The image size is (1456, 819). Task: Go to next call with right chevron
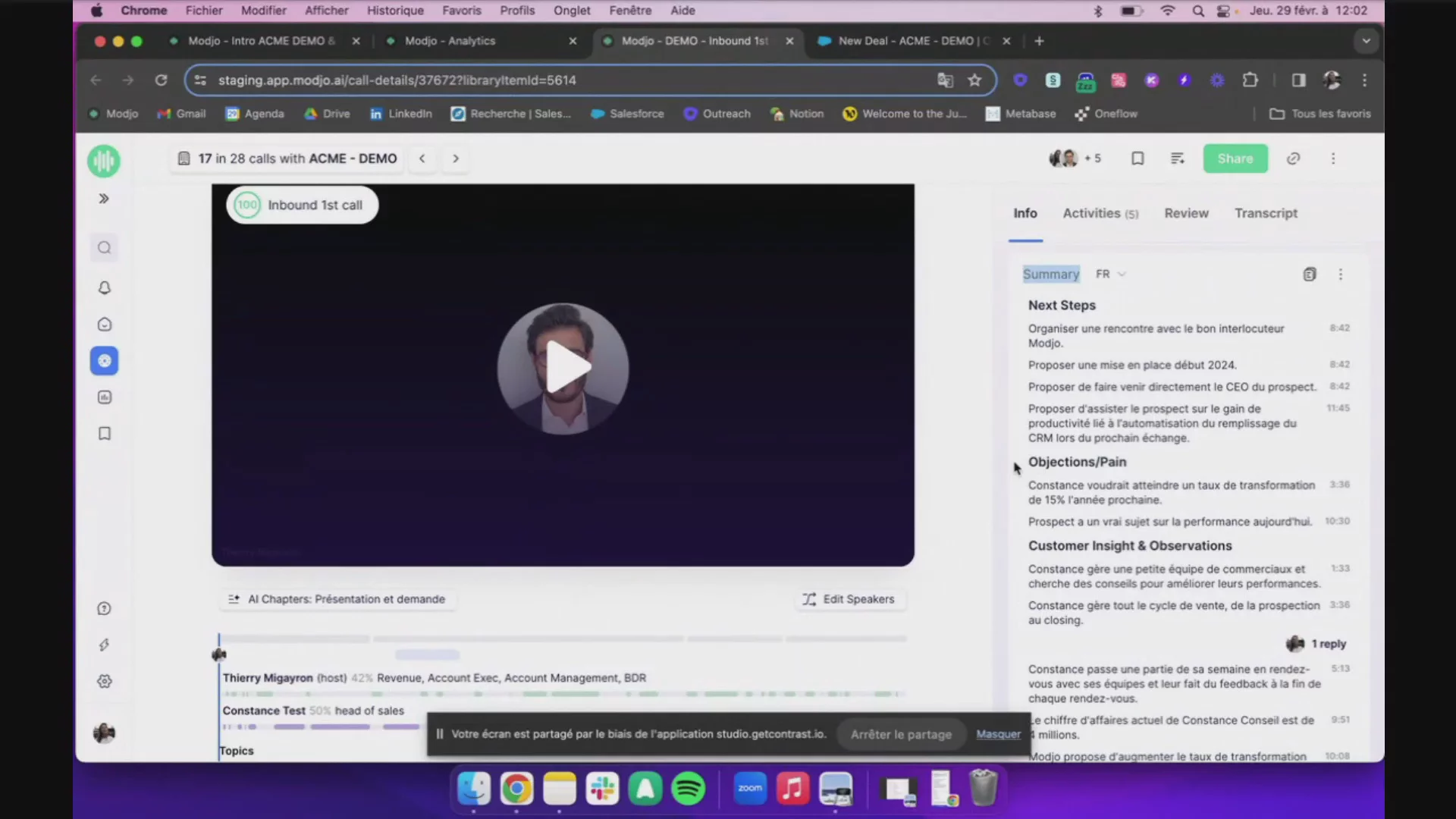tap(456, 158)
